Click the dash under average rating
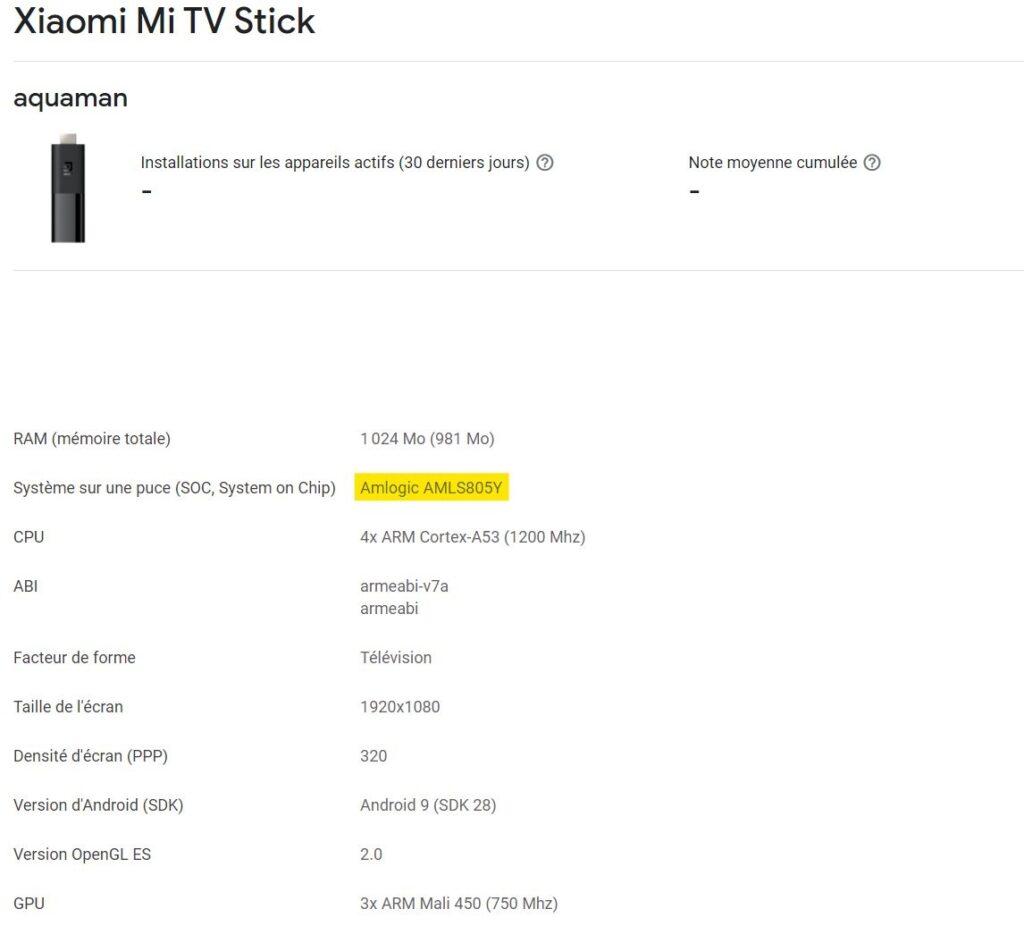1024x926 pixels. tap(694, 190)
